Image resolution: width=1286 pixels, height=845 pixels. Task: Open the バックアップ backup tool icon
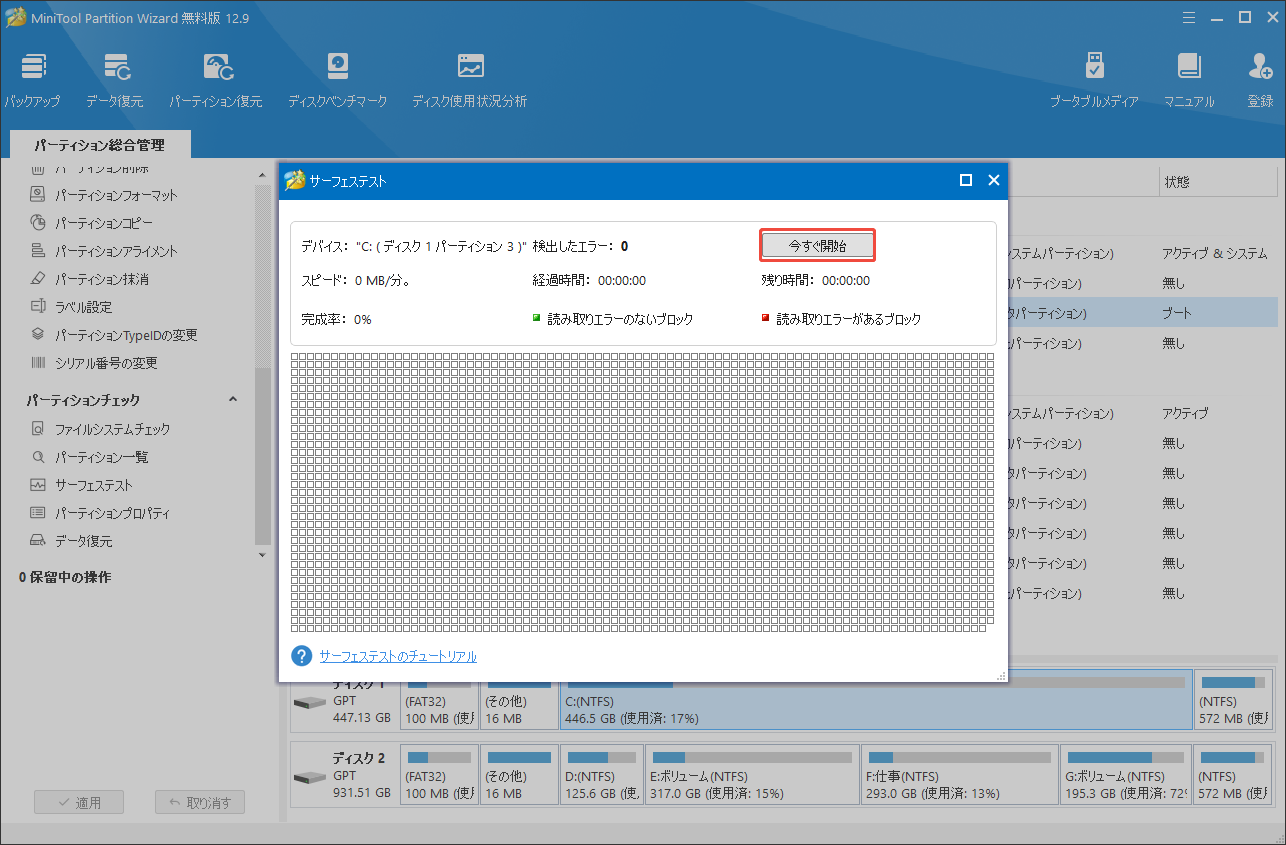tap(32, 80)
